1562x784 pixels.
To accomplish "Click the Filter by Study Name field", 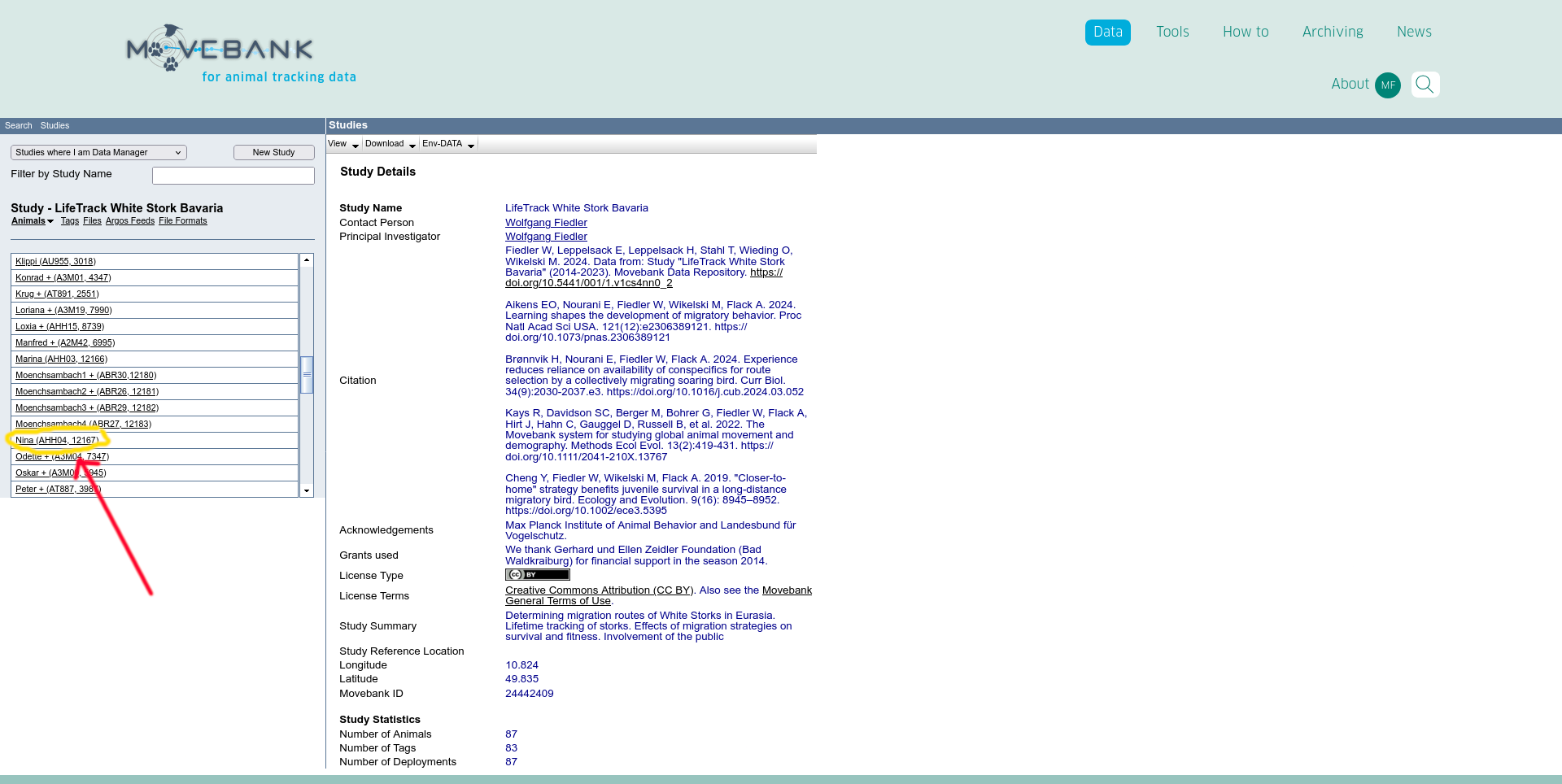I will click(233, 176).
